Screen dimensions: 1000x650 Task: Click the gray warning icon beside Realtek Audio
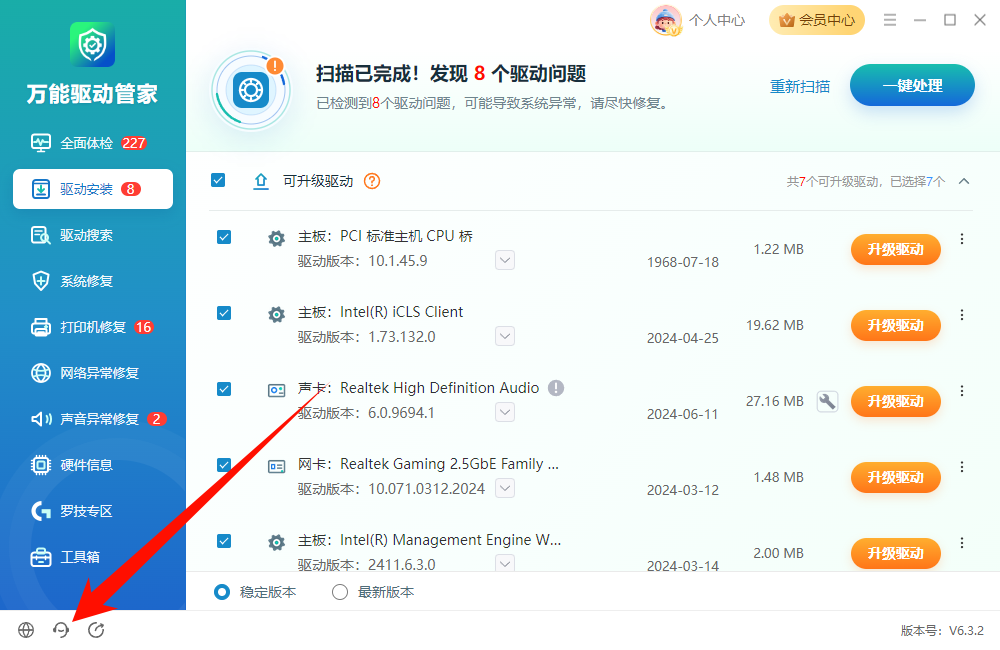[556, 388]
